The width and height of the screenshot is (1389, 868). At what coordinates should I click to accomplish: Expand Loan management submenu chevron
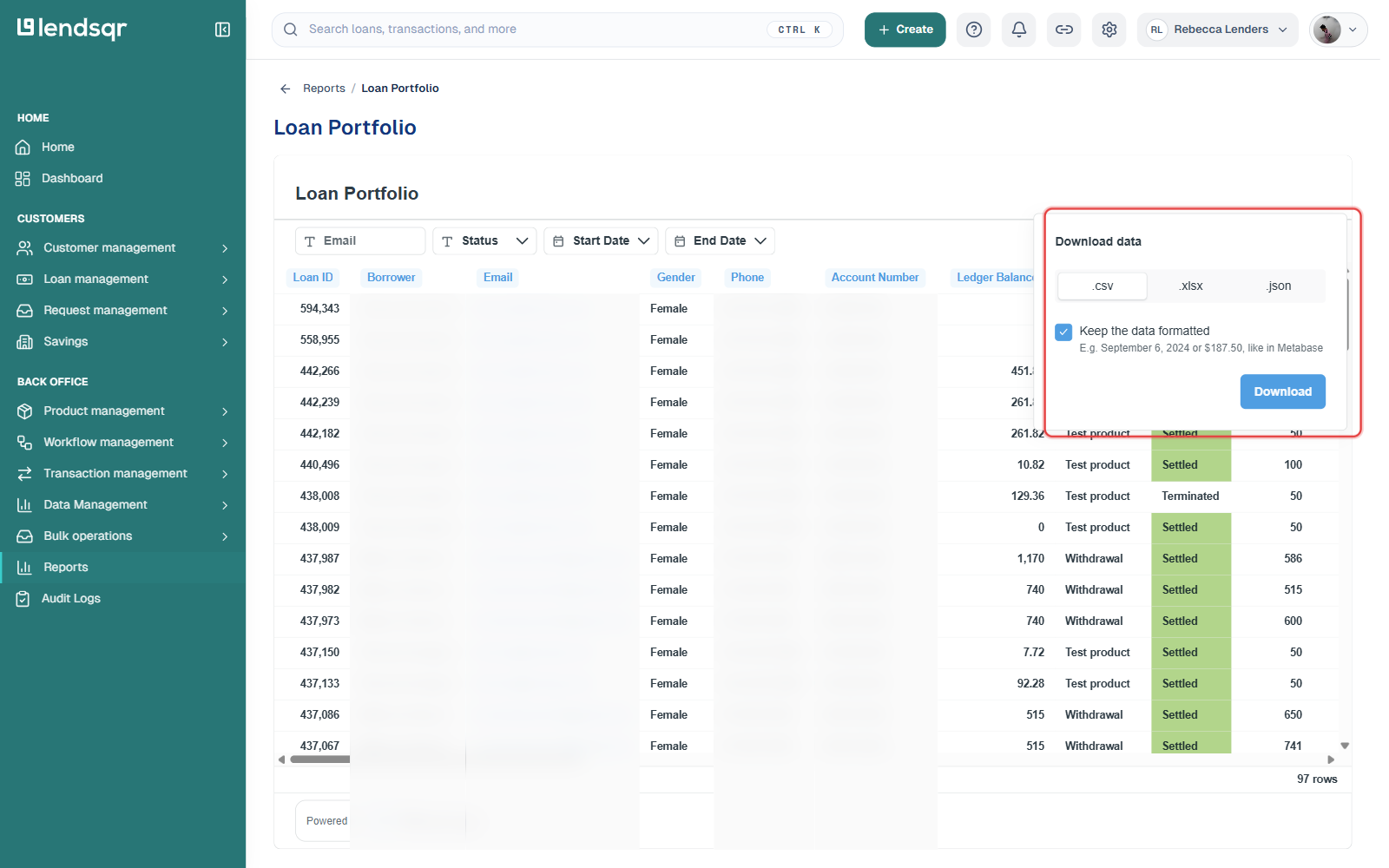[x=225, y=279]
